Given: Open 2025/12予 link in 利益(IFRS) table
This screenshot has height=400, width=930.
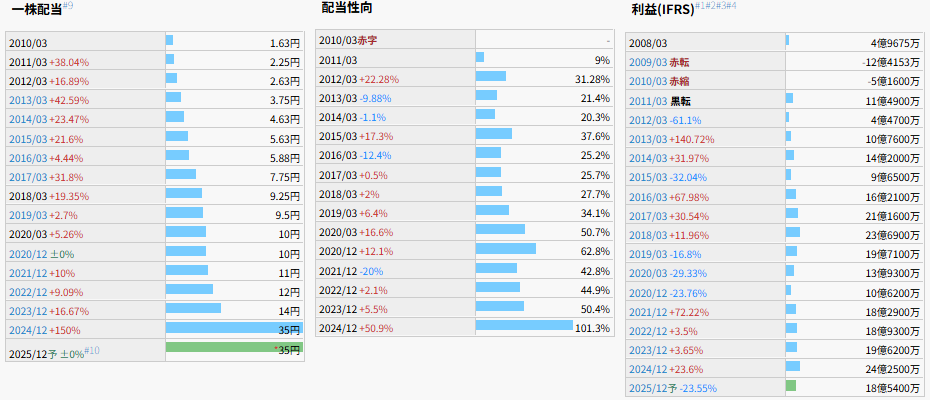Looking at the screenshot, I should click(653, 387).
